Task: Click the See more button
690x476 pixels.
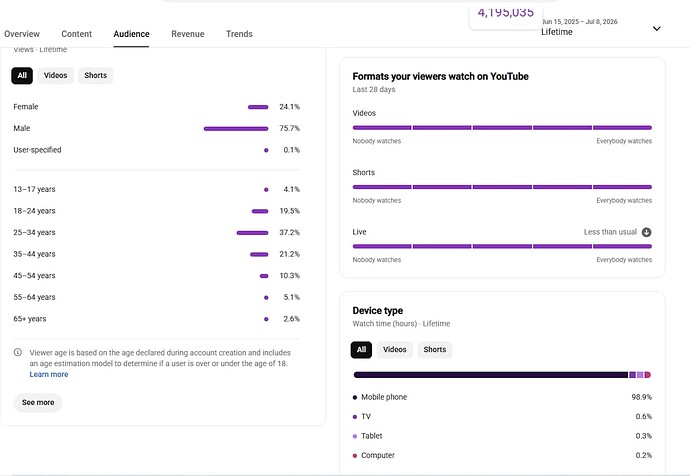Action: tap(38, 403)
